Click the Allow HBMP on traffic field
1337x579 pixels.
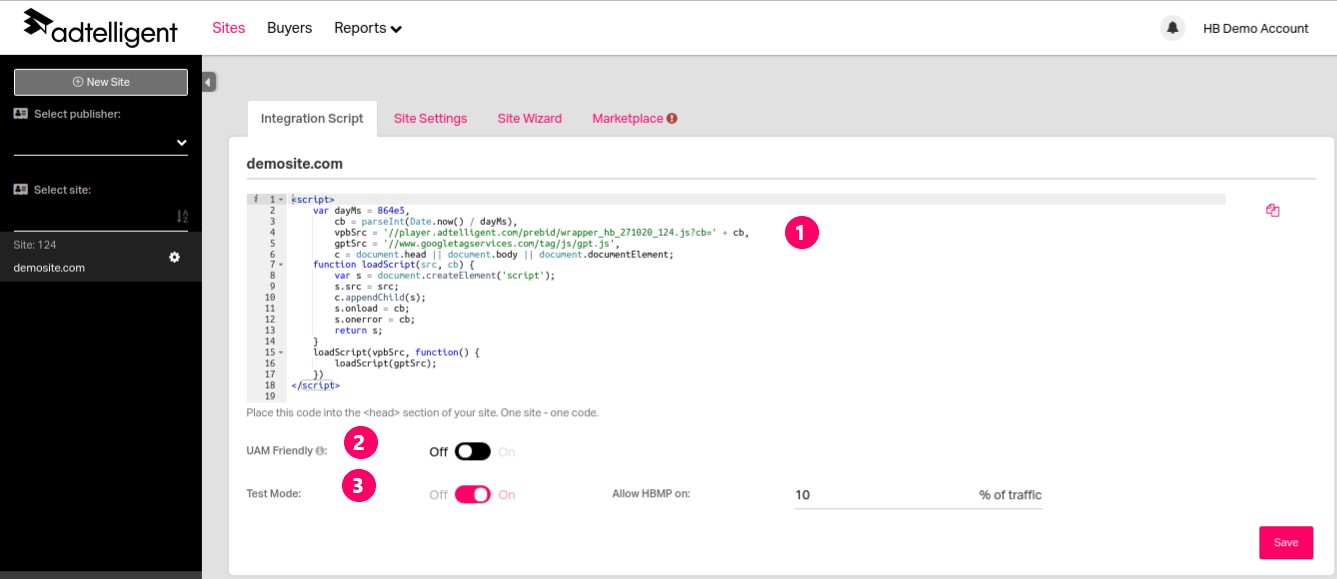coord(918,495)
